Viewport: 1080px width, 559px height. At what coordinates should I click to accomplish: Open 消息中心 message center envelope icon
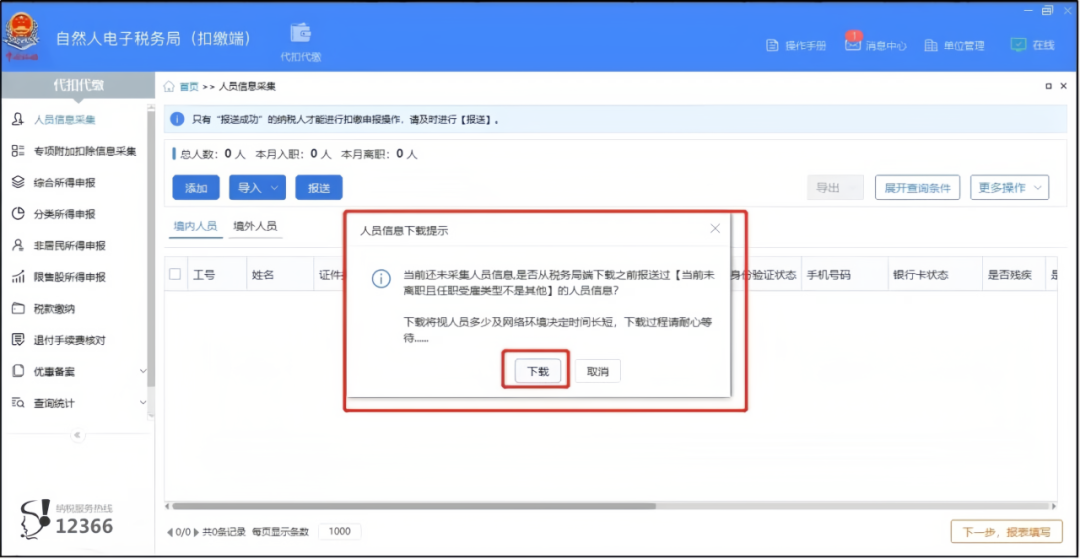[853, 45]
